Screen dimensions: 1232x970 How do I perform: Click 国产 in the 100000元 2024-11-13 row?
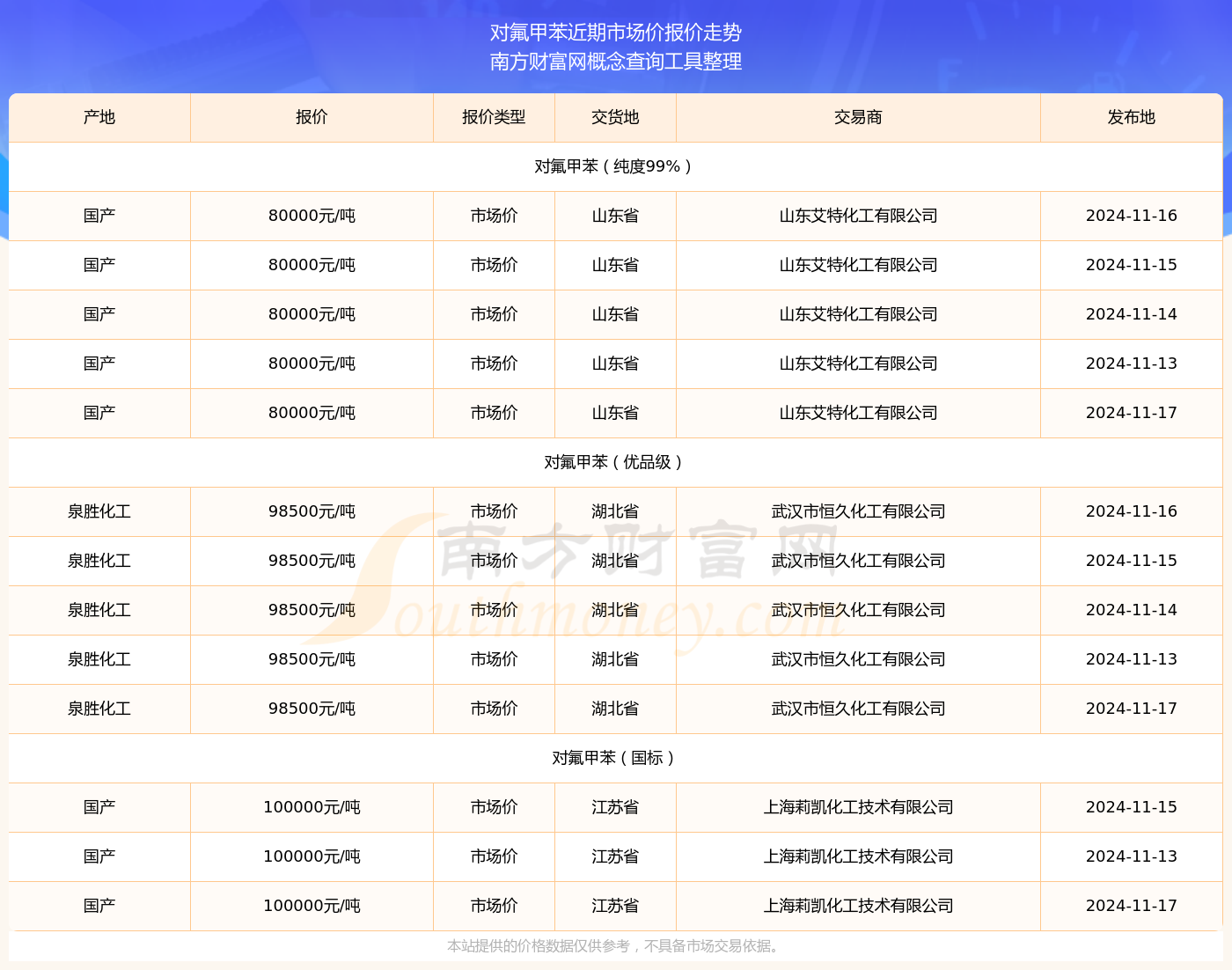tap(99, 856)
